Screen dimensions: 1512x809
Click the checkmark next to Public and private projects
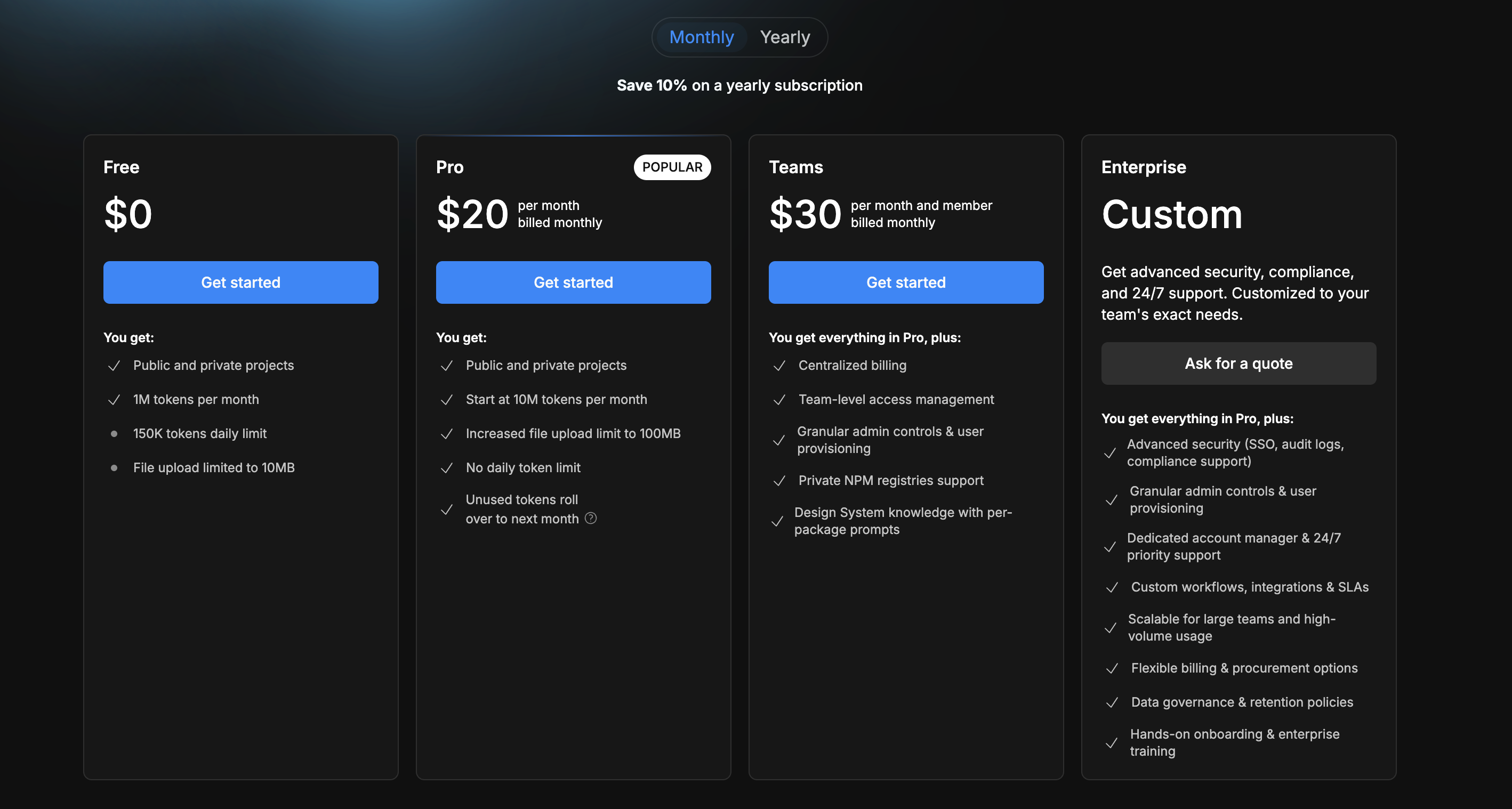pos(114,366)
